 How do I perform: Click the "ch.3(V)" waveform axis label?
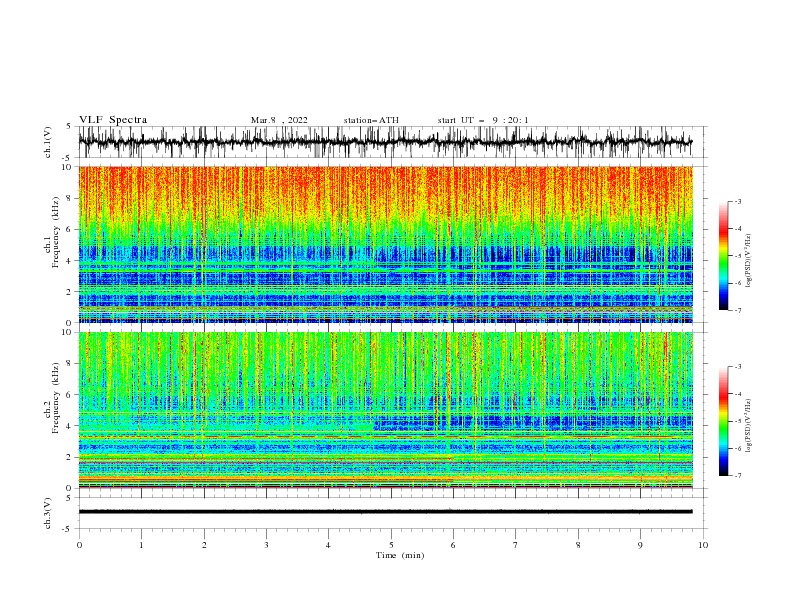click(x=48, y=514)
